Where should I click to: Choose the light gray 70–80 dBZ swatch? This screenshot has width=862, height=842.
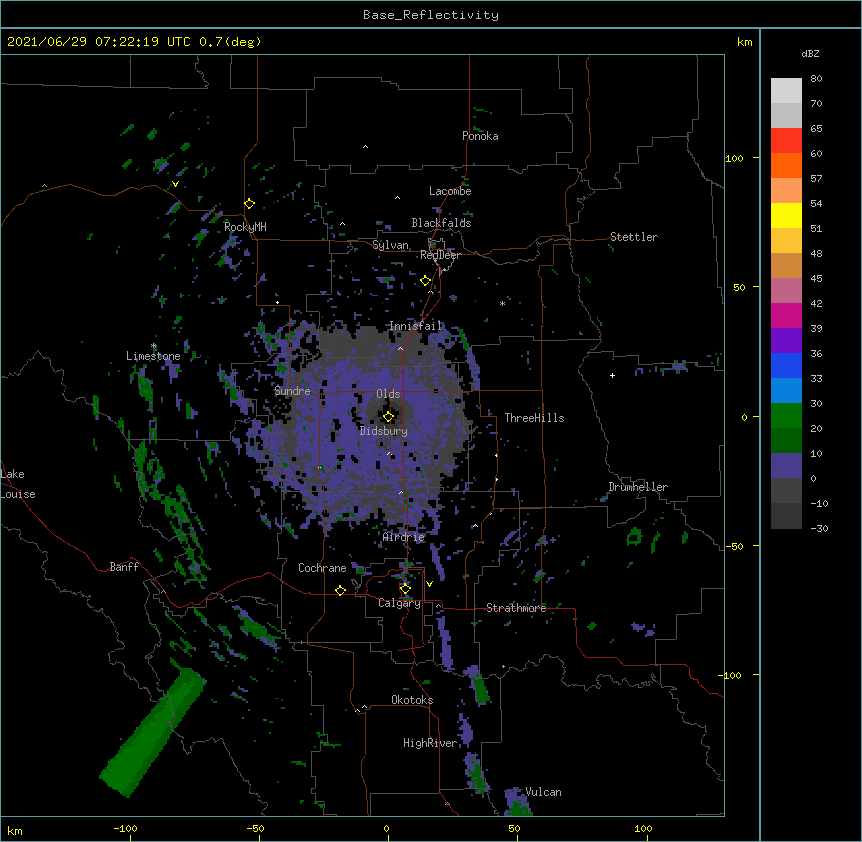[786, 90]
